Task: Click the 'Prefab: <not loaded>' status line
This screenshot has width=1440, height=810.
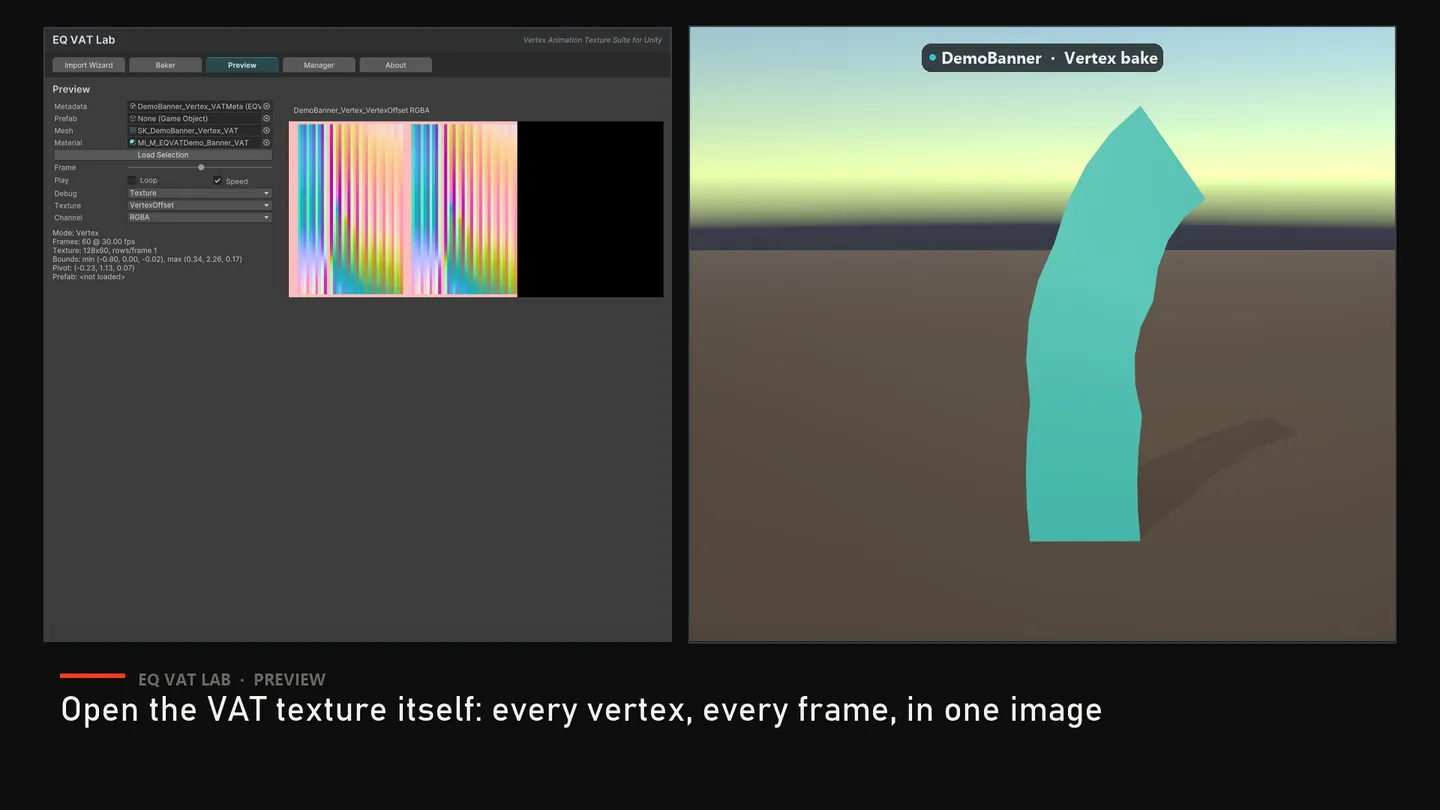Action: [89, 277]
